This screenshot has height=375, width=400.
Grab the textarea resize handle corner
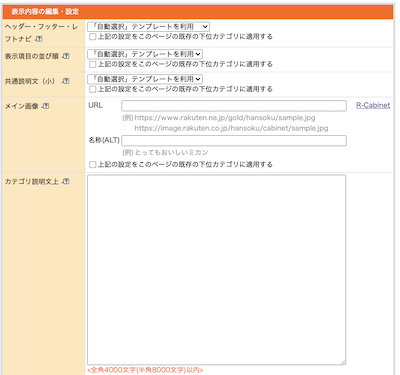point(343,362)
